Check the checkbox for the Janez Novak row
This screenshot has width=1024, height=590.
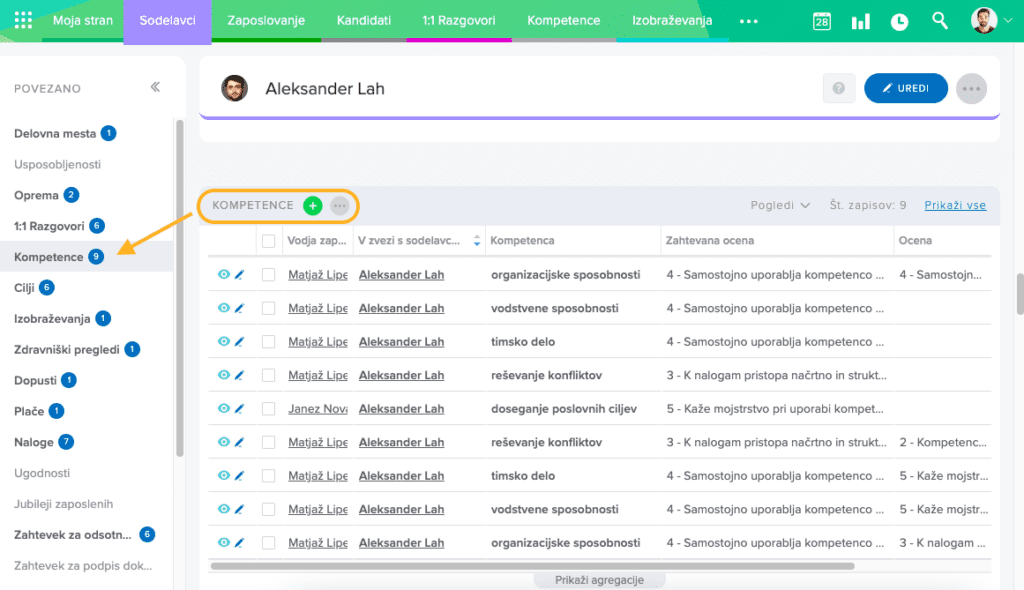click(x=268, y=409)
